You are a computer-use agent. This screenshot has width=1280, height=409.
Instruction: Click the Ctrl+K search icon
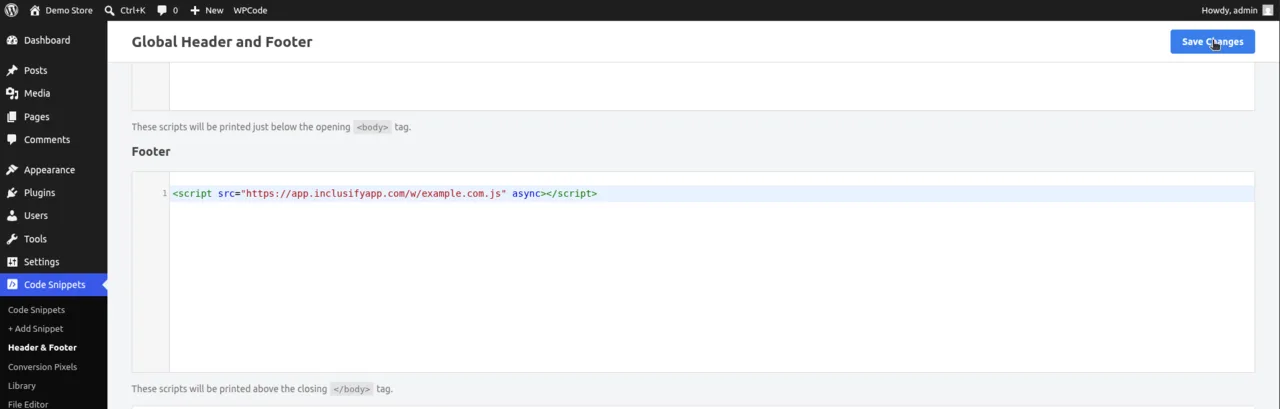[x=110, y=10]
